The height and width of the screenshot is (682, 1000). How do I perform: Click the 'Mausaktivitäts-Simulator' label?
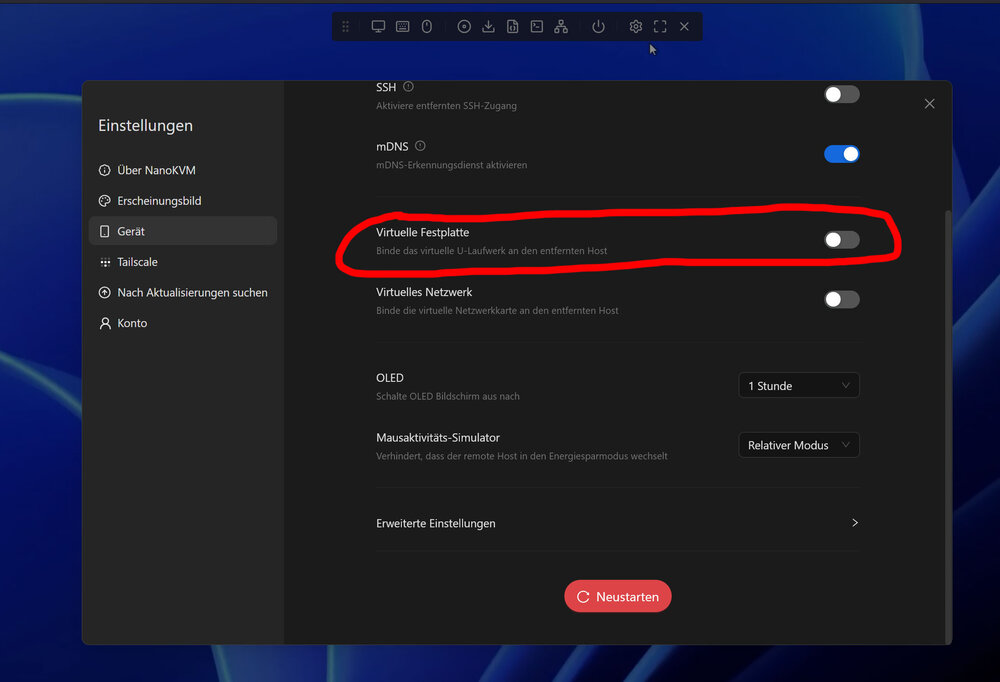coord(438,438)
